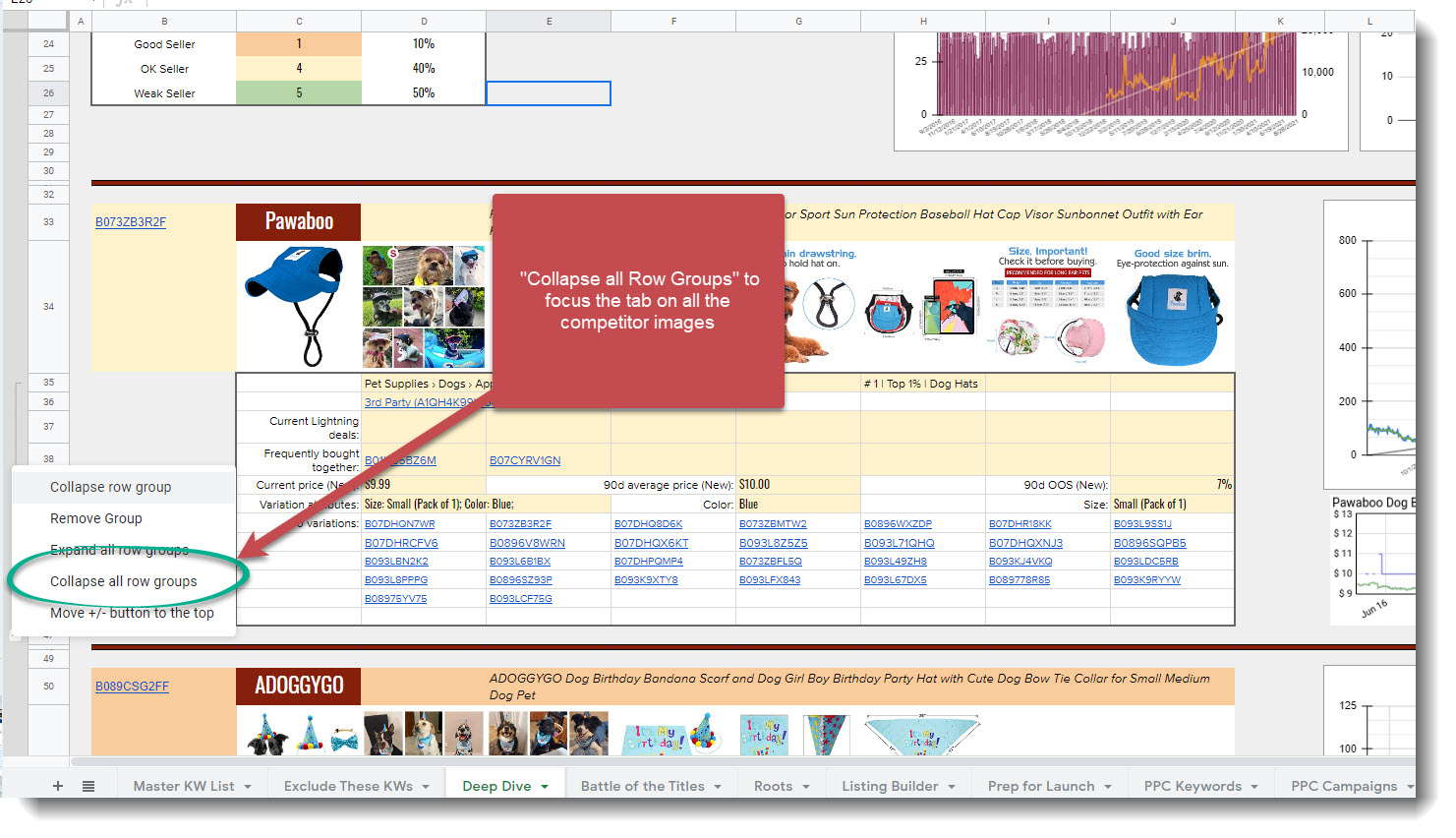
Task: Select the 40% cell
Action: pyautogui.click(x=424, y=69)
